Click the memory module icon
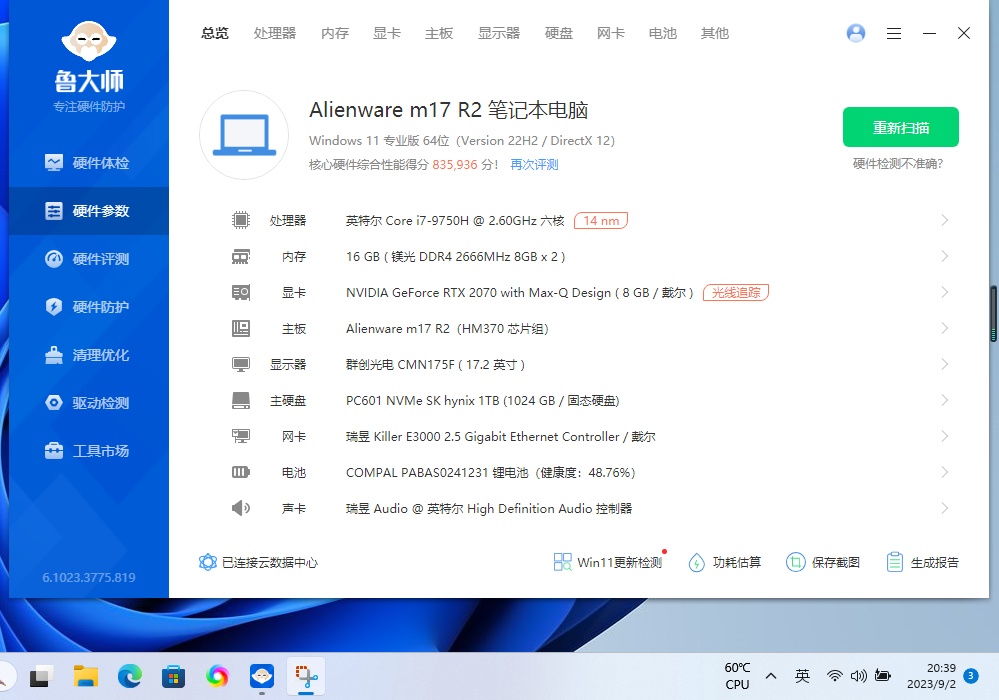 tap(241, 257)
